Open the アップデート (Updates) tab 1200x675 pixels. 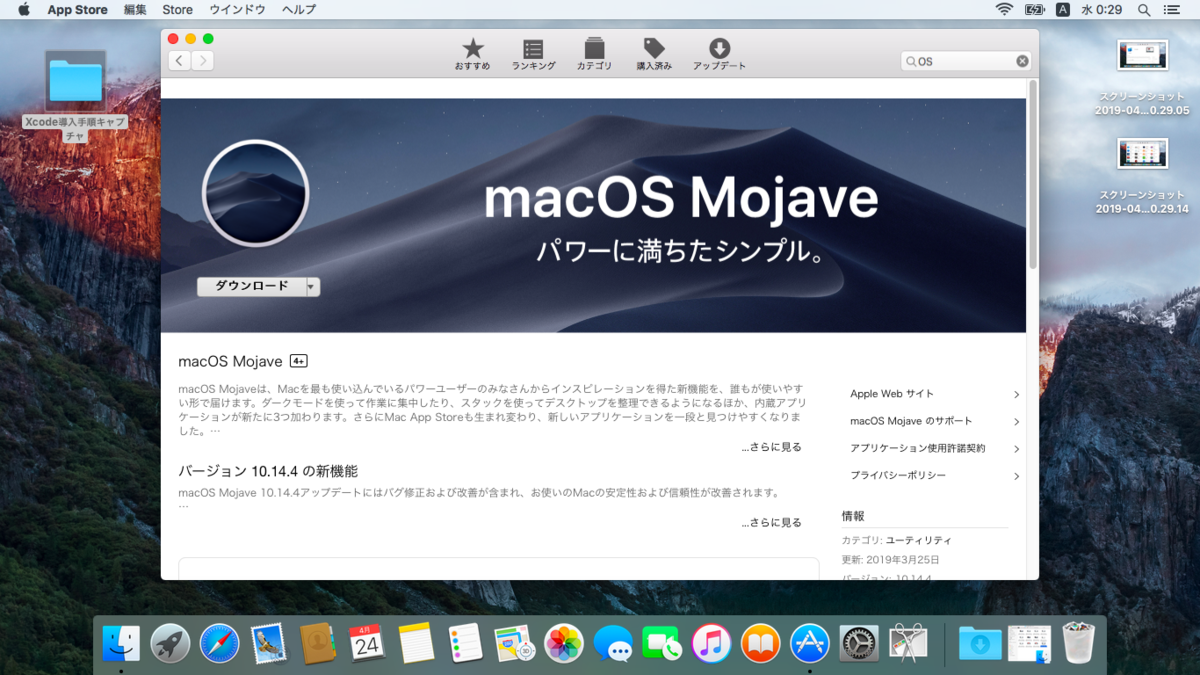tap(719, 54)
